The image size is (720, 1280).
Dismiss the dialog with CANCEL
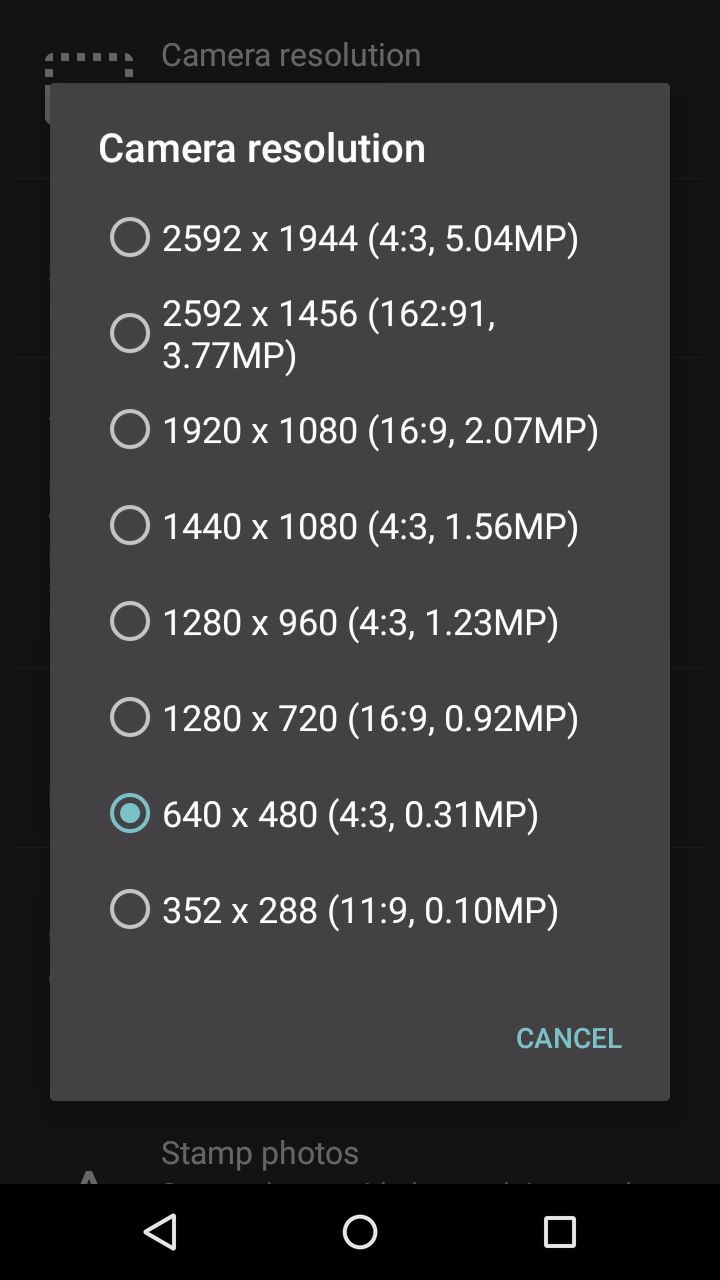tap(568, 1038)
